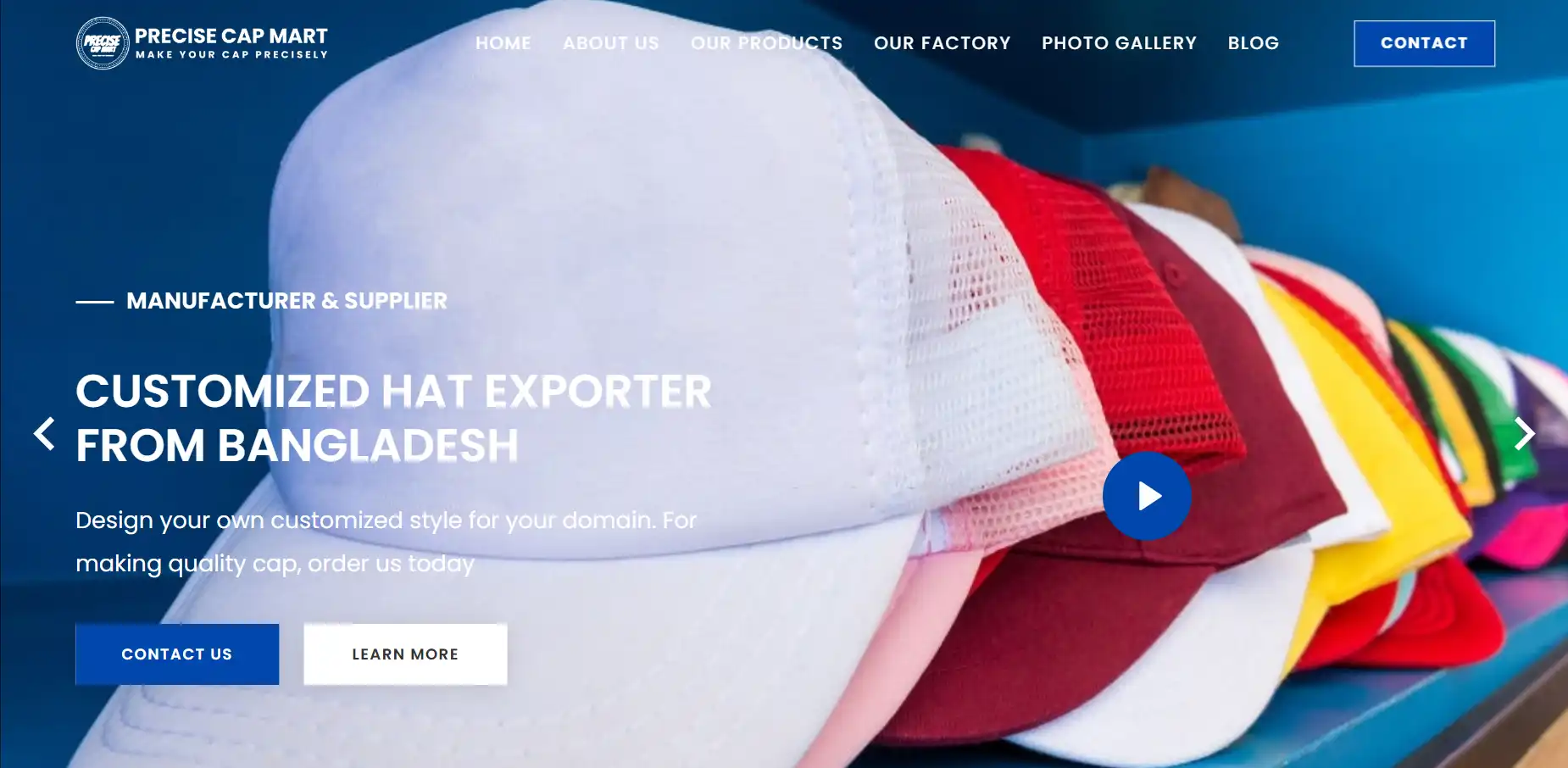Open the About Us page

click(x=611, y=43)
